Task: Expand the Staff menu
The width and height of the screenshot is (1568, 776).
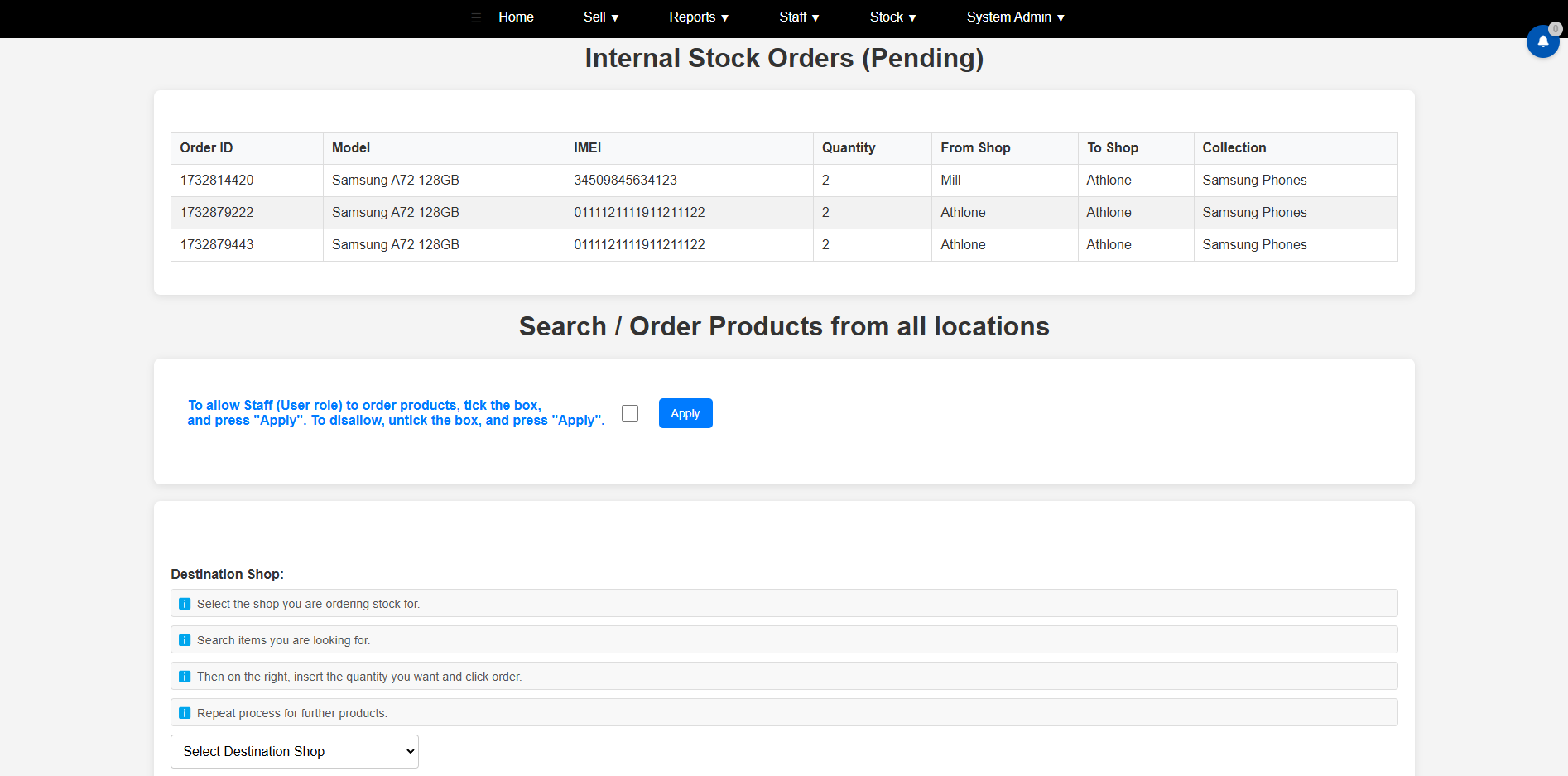Action: (x=799, y=17)
